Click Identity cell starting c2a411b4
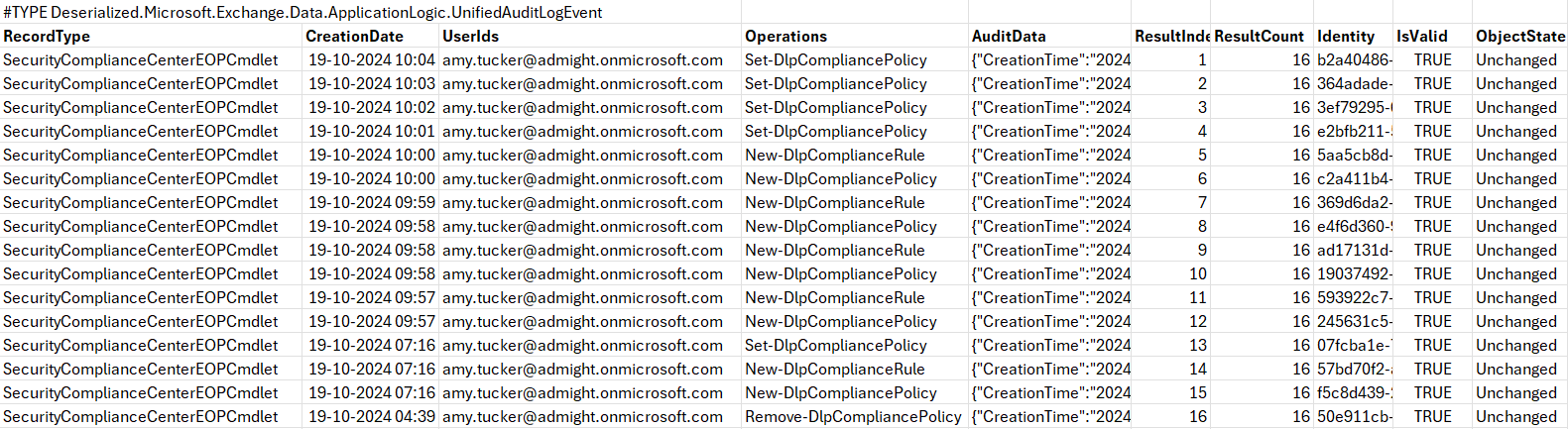The height and width of the screenshot is (429, 1568). coord(1354,179)
